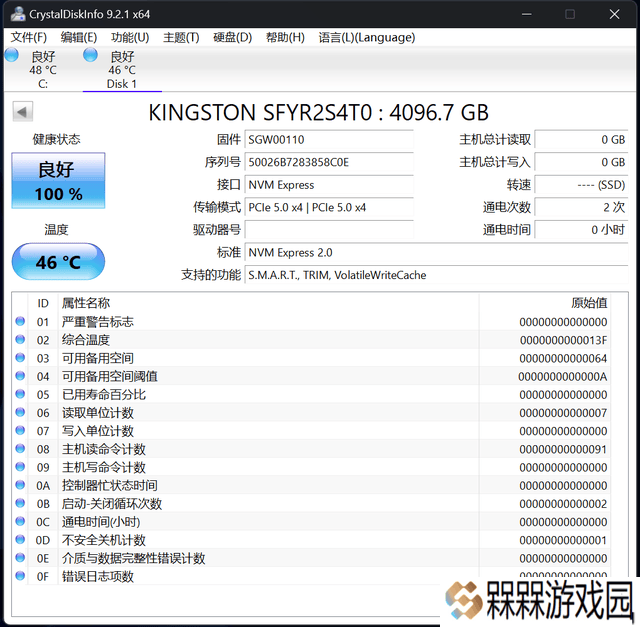Close the CrystalDiskInfo window

tap(614, 14)
